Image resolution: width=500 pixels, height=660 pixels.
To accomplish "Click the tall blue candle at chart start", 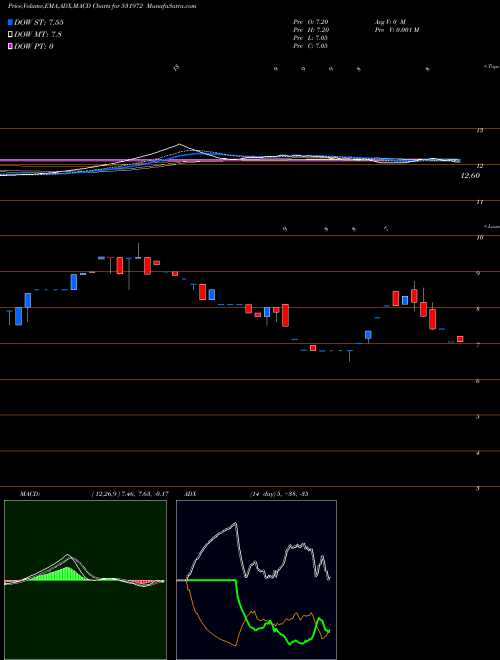I will (18, 316).
